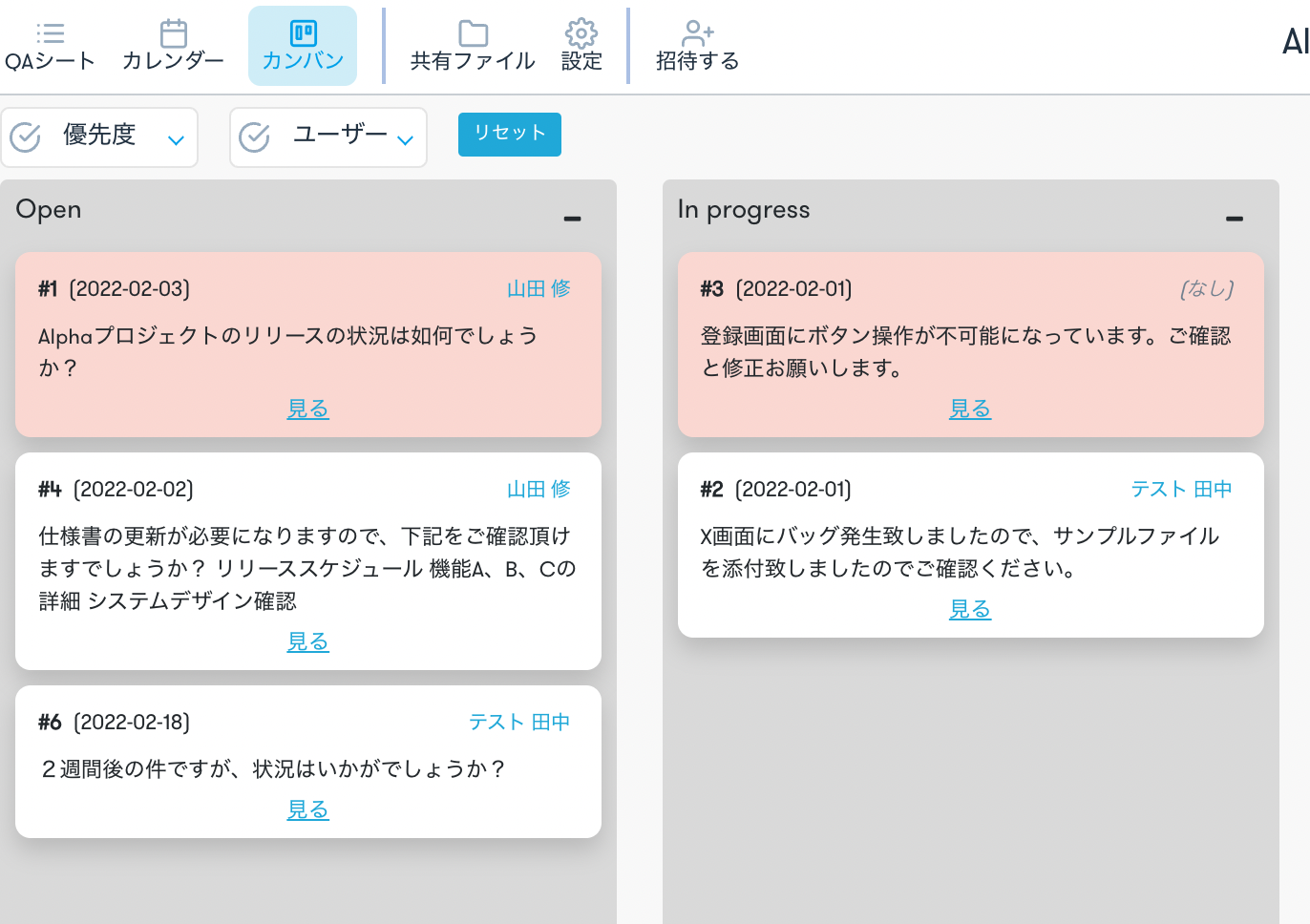The height and width of the screenshot is (924, 1310).
Task: Select the 仕様書の更新 card description
Action: 307,568
